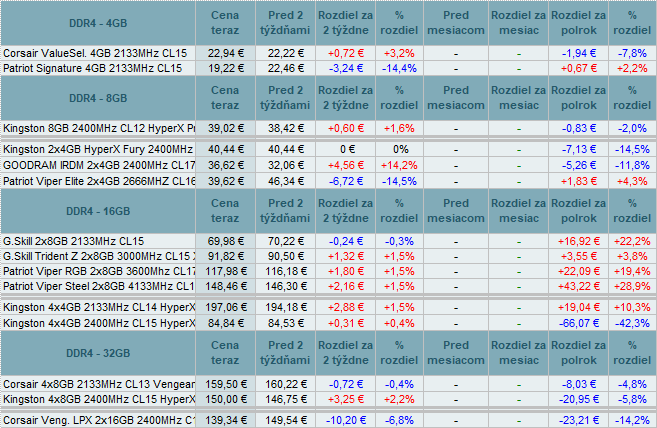Click the G.Skill Trident Z 2x8GB 3000MHz row name
Image resolution: width=657 pixels, height=428 pixels.
pos(99,256)
